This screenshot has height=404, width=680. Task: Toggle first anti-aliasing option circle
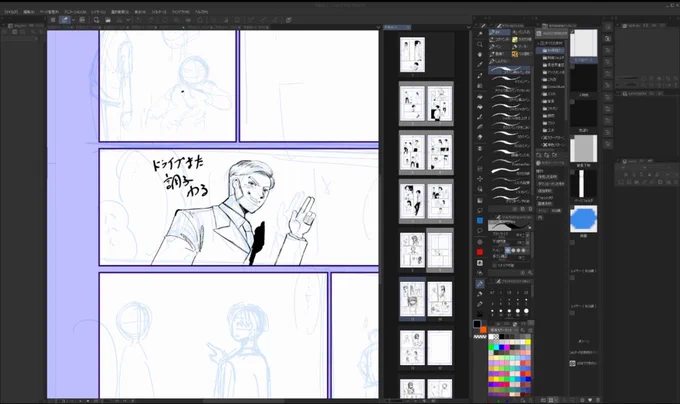508,250
